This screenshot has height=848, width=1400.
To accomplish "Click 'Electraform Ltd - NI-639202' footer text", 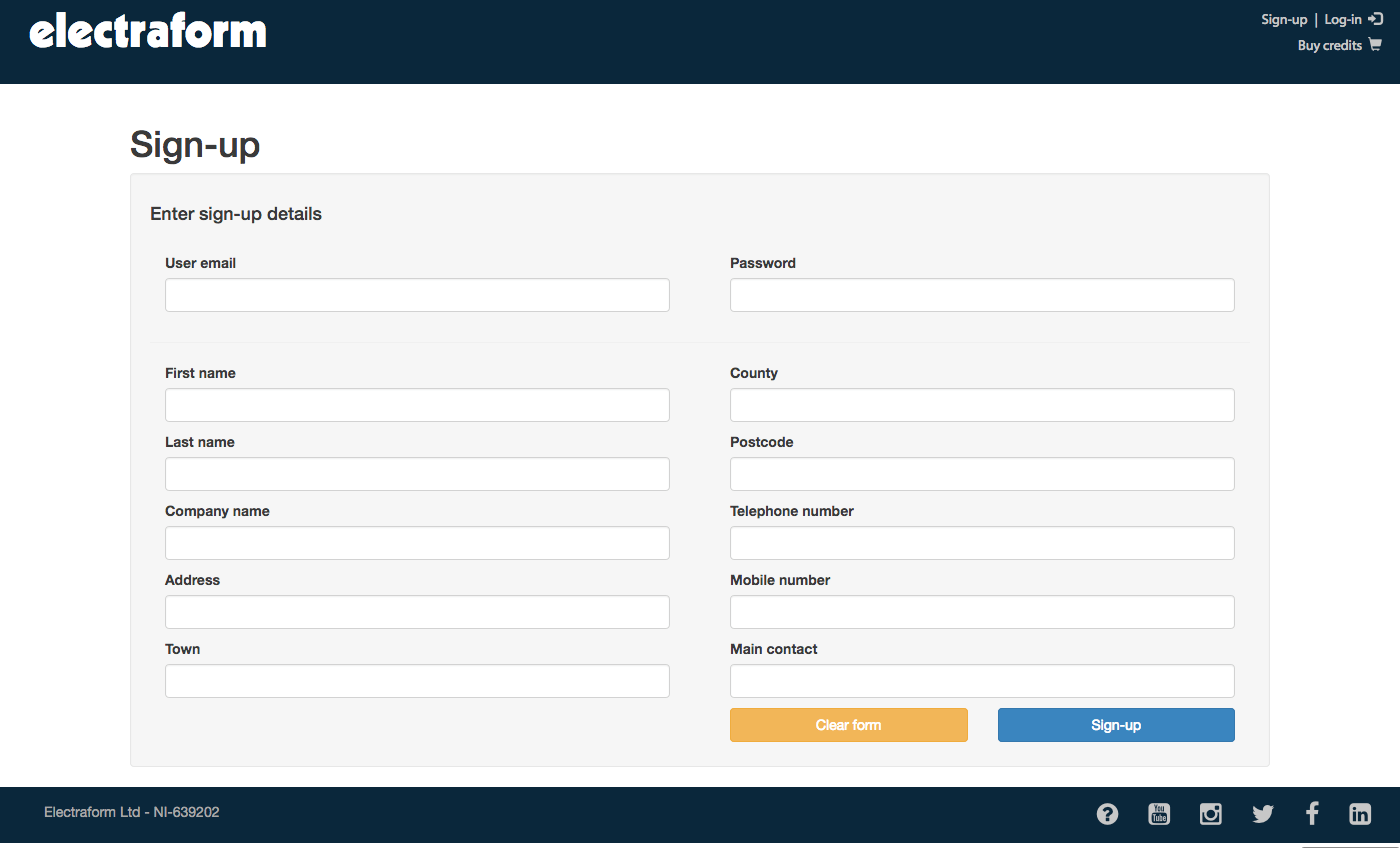I will (x=132, y=812).
